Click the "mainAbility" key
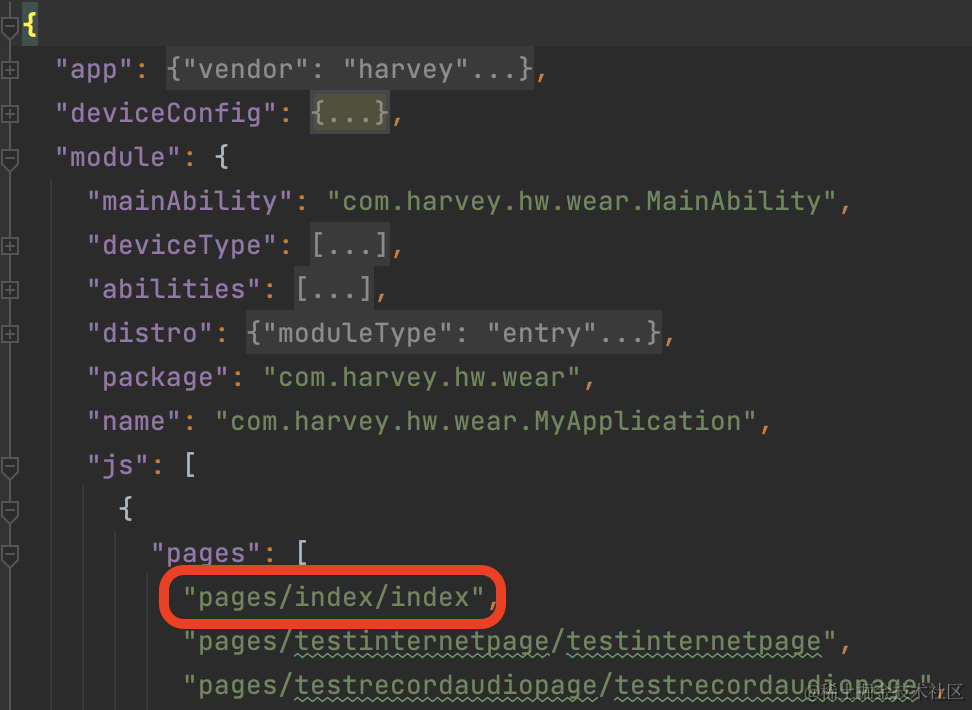Viewport: 972px width, 710px height. [x=190, y=202]
